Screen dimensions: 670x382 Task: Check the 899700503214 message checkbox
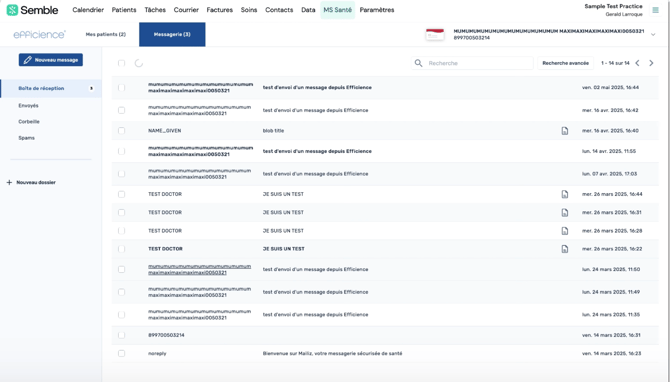121,335
